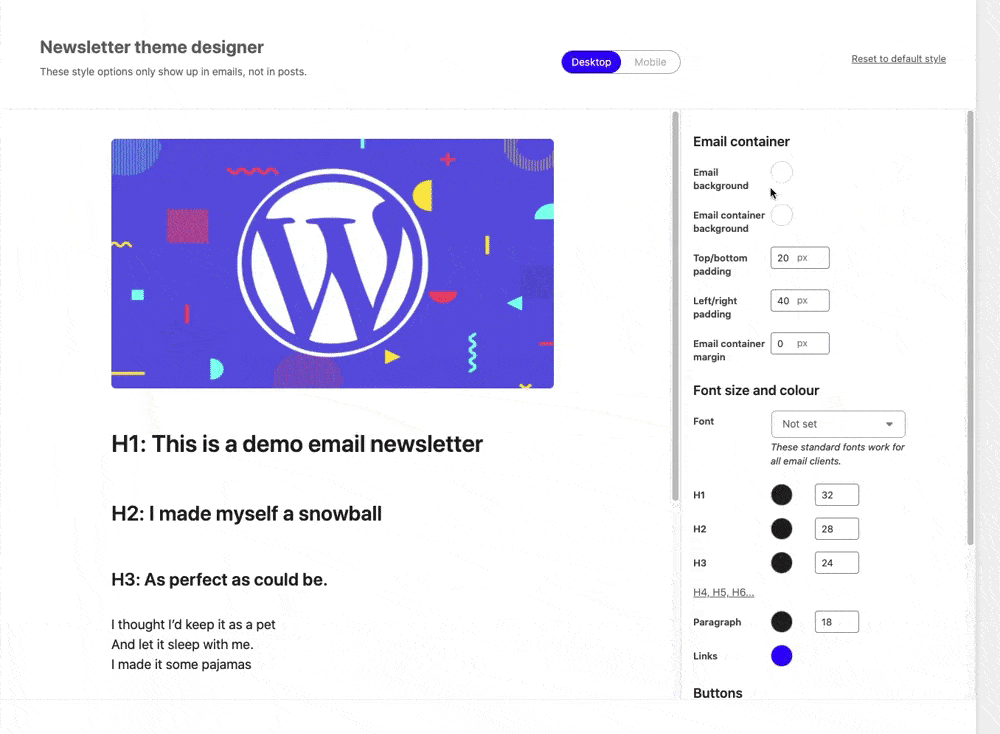Viewport: 1000px width, 734px height.
Task: Change the H2 heading color
Action: click(x=781, y=528)
